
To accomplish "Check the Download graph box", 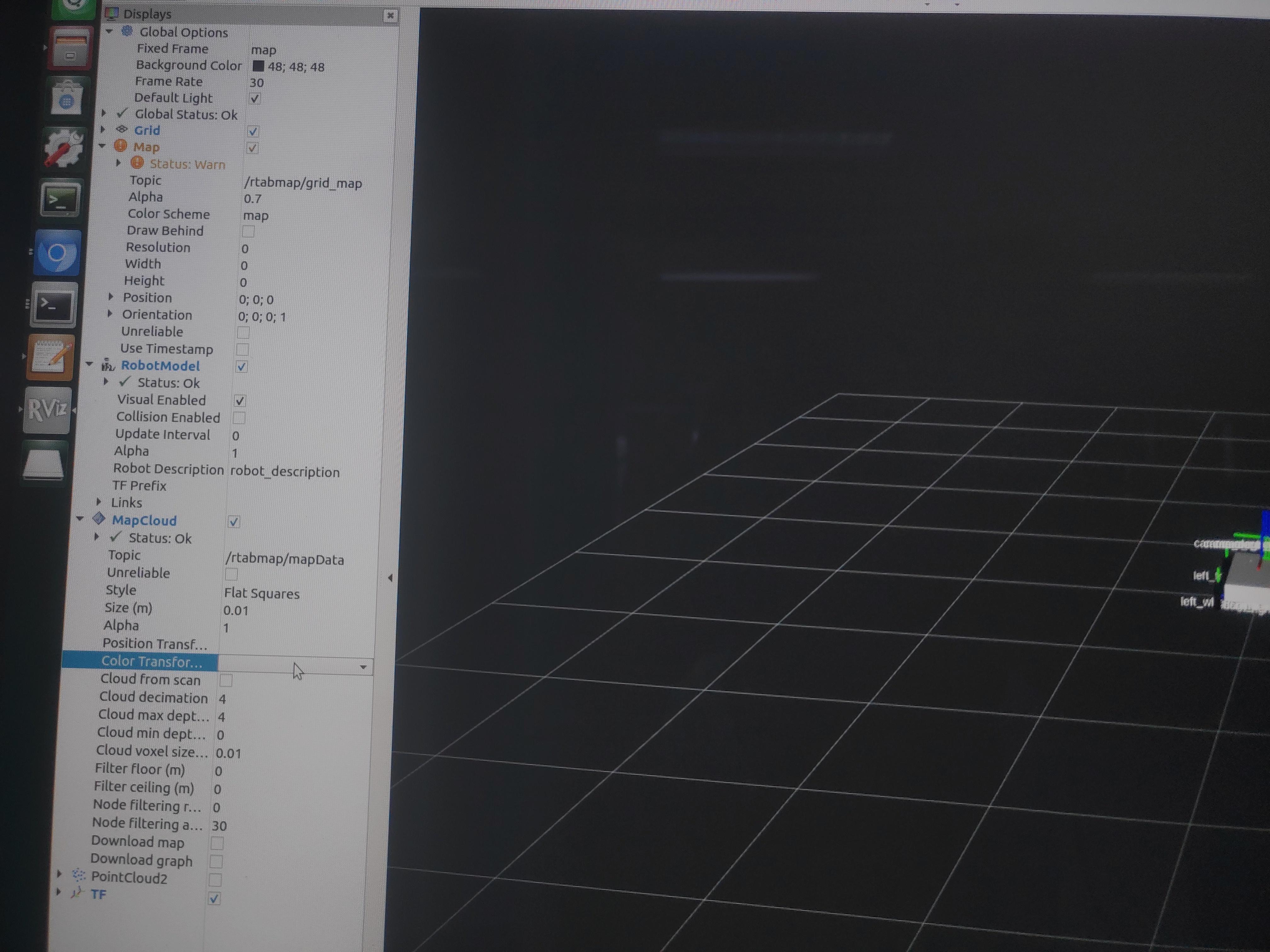I will [x=216, y=861].
